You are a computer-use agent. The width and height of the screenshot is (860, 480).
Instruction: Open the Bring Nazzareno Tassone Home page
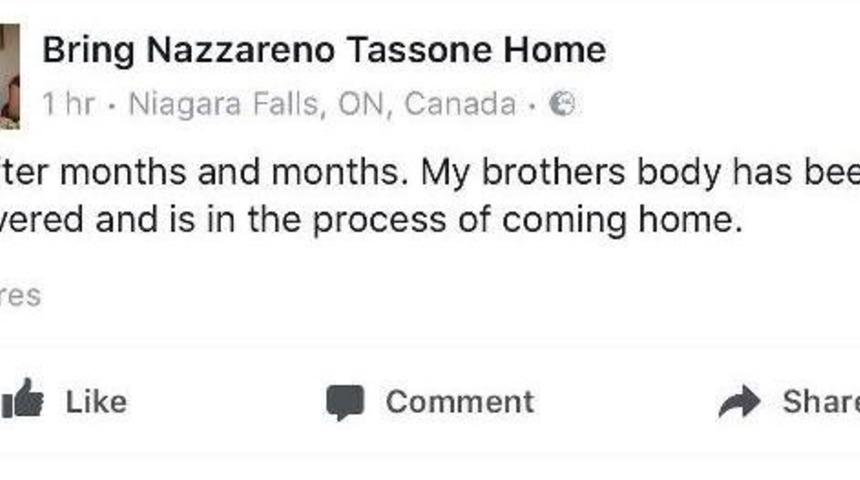point(323,50)
